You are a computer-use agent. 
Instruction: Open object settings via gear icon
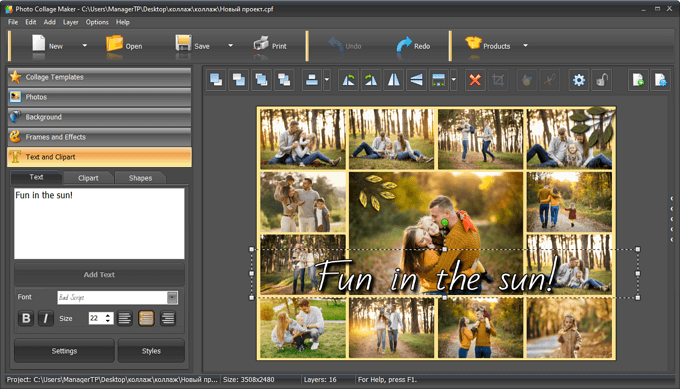click(579, 80)
